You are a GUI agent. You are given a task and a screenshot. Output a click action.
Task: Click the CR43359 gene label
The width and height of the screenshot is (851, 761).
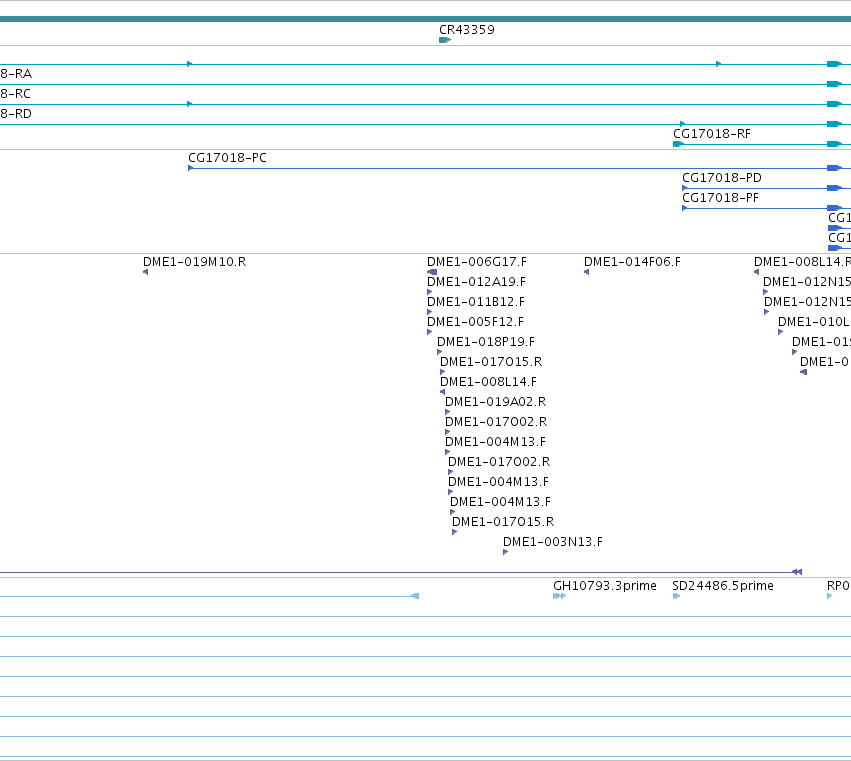click(x=467, y=30)
